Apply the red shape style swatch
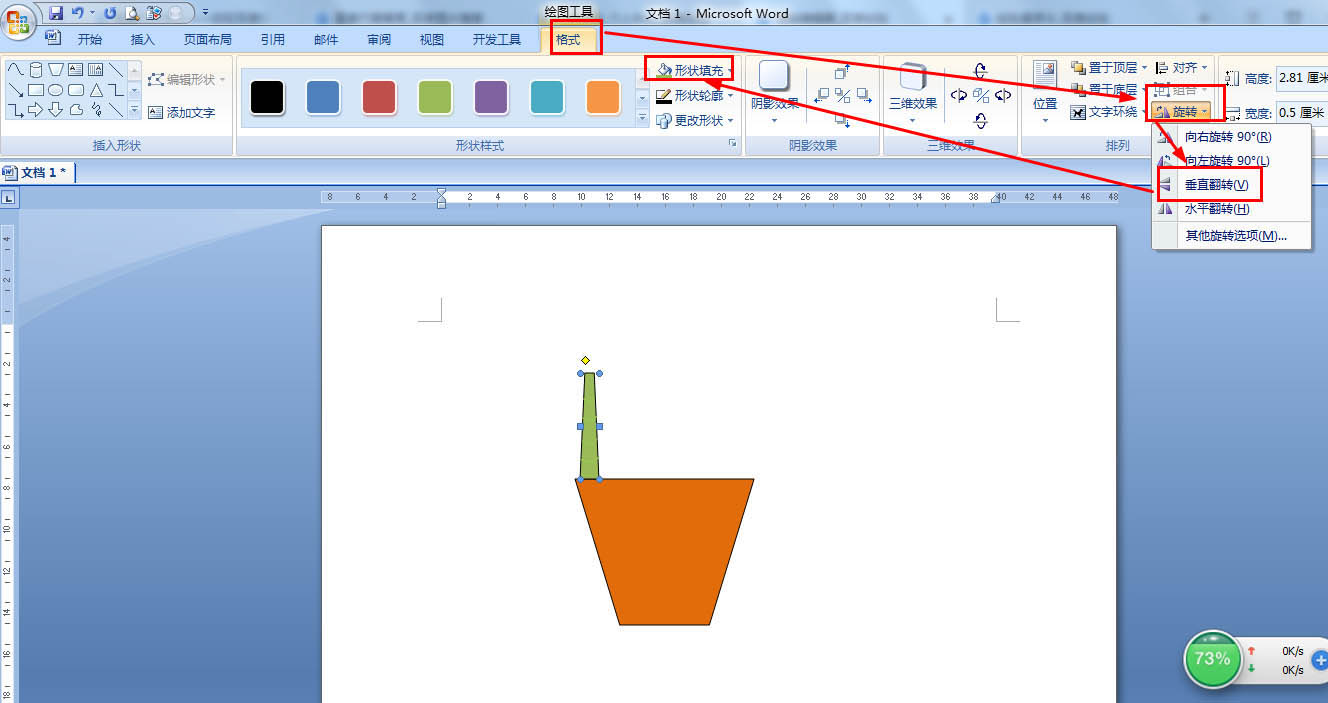Image resolution: width=1328 pixels, height=703 pixels. point(379,97)
